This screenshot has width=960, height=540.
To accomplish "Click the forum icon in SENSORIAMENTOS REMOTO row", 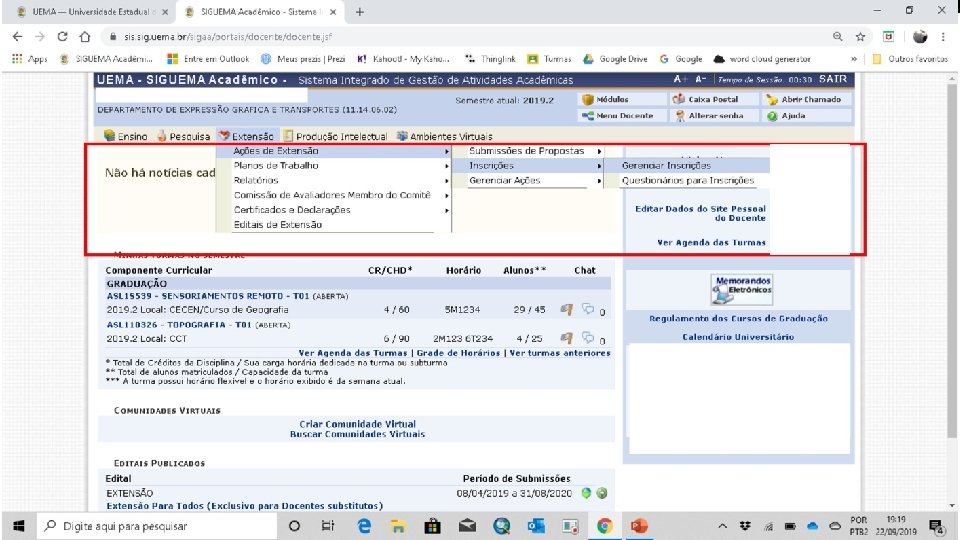I will click(x=566, y=310).
